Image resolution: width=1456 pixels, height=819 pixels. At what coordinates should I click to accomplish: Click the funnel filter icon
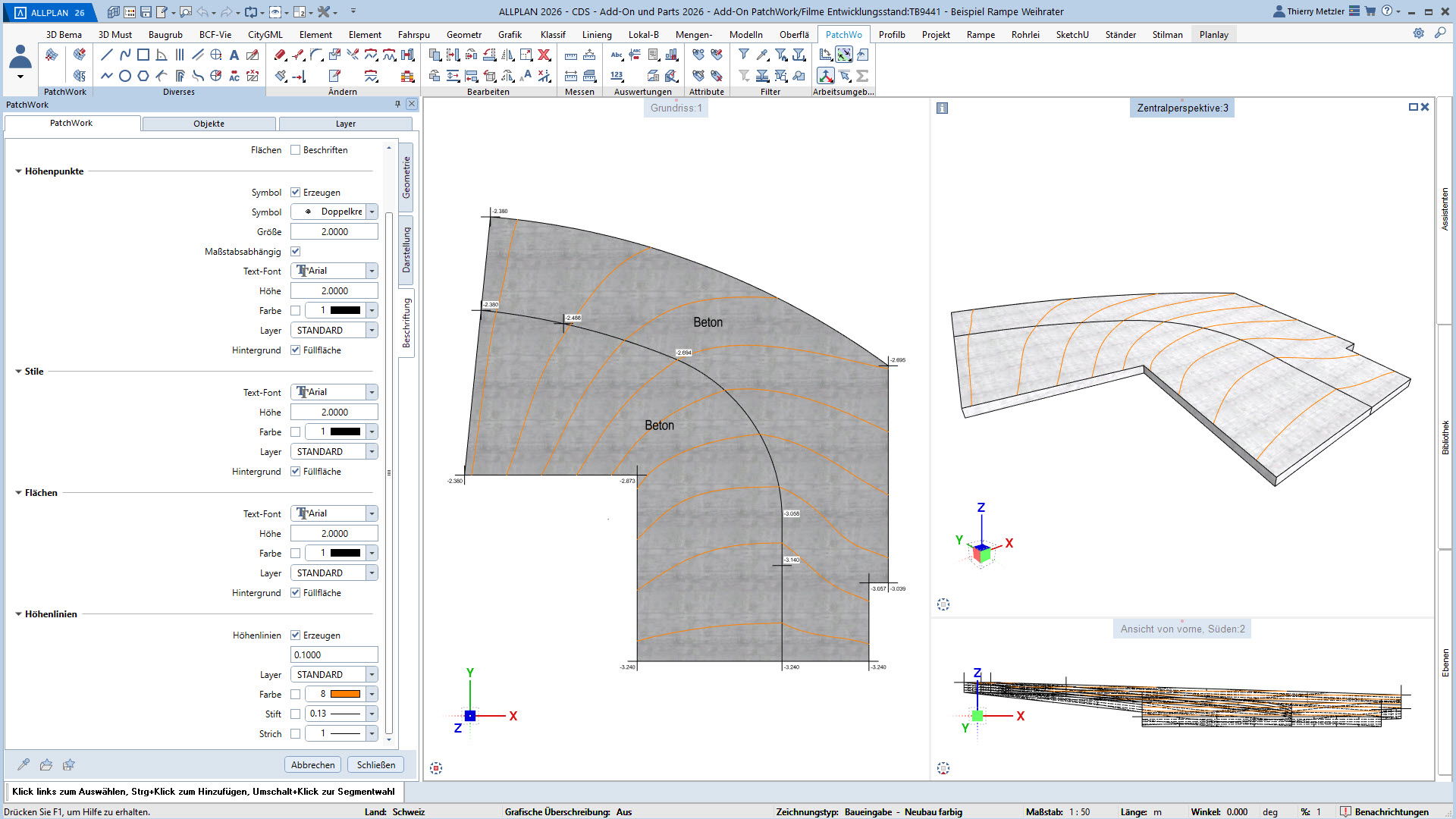point(744,55)
